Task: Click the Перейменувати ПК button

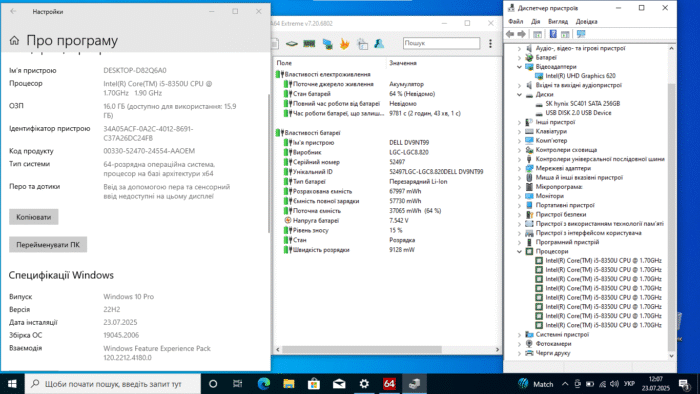Action: (x=48, y=245)
